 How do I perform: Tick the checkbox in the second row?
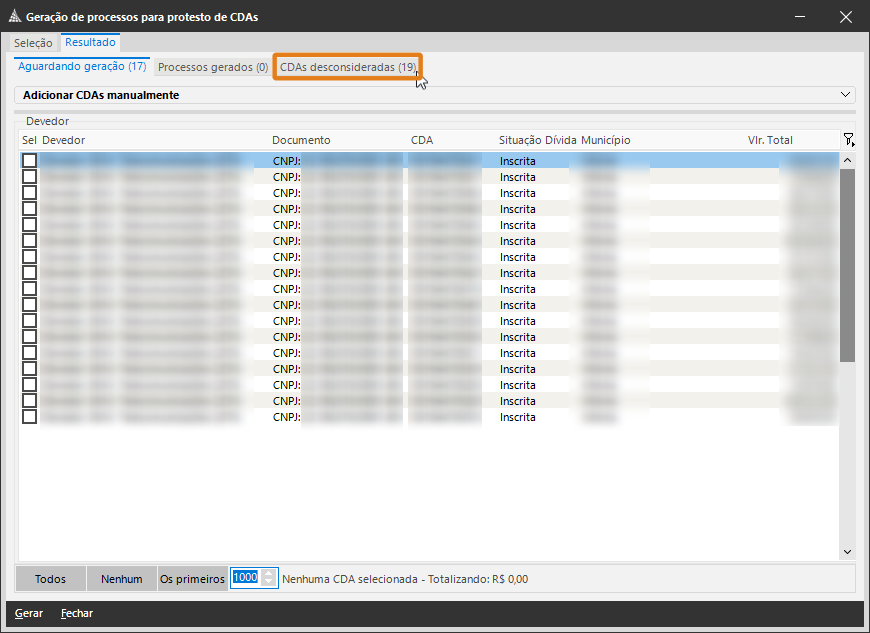[30, 177]
